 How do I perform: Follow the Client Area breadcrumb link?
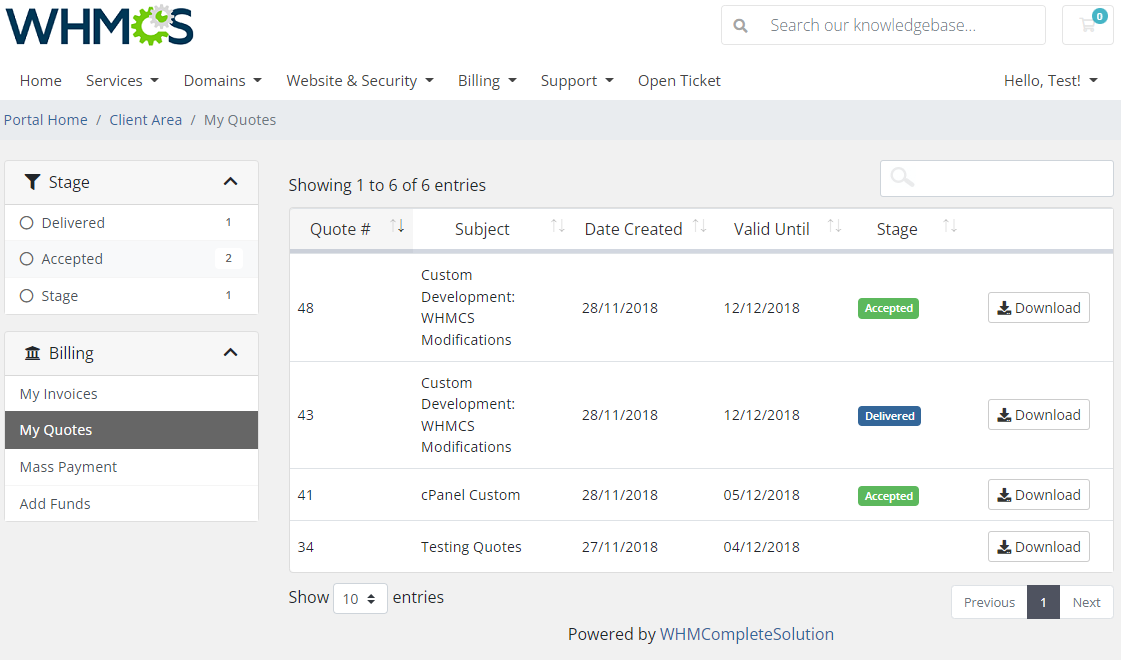click(x=146, y=120)
